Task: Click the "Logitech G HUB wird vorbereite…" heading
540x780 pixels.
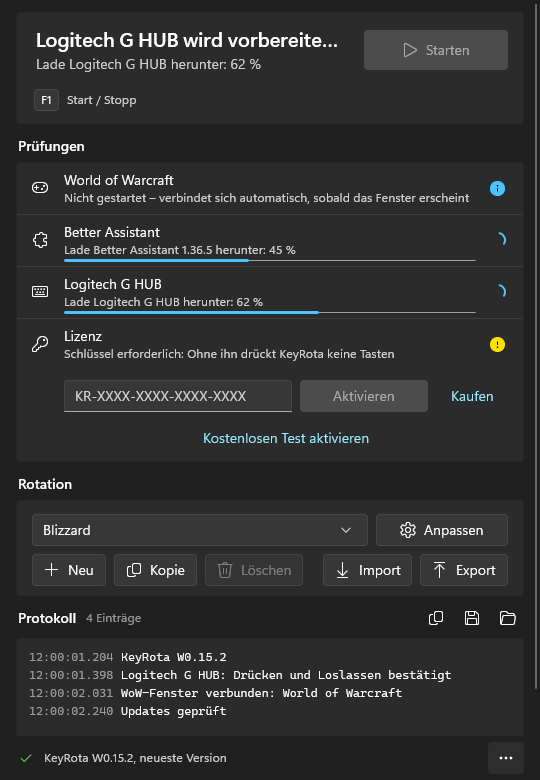Action: tap(187, 40)
